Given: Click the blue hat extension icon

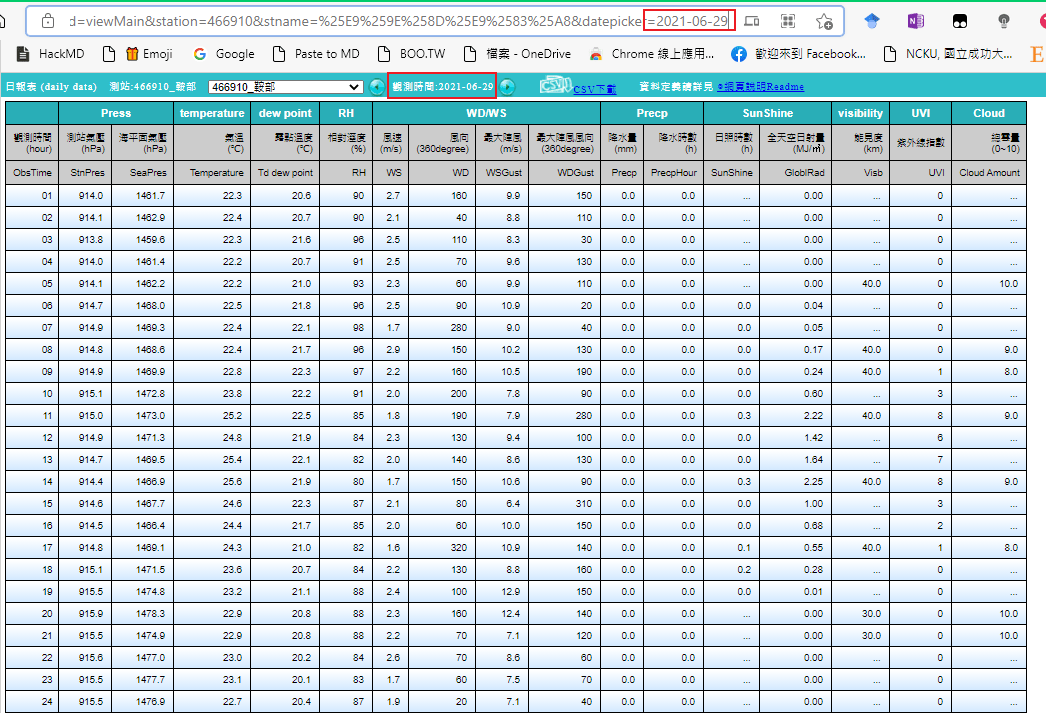Looking at the screenshot, I should coord(872,21).
